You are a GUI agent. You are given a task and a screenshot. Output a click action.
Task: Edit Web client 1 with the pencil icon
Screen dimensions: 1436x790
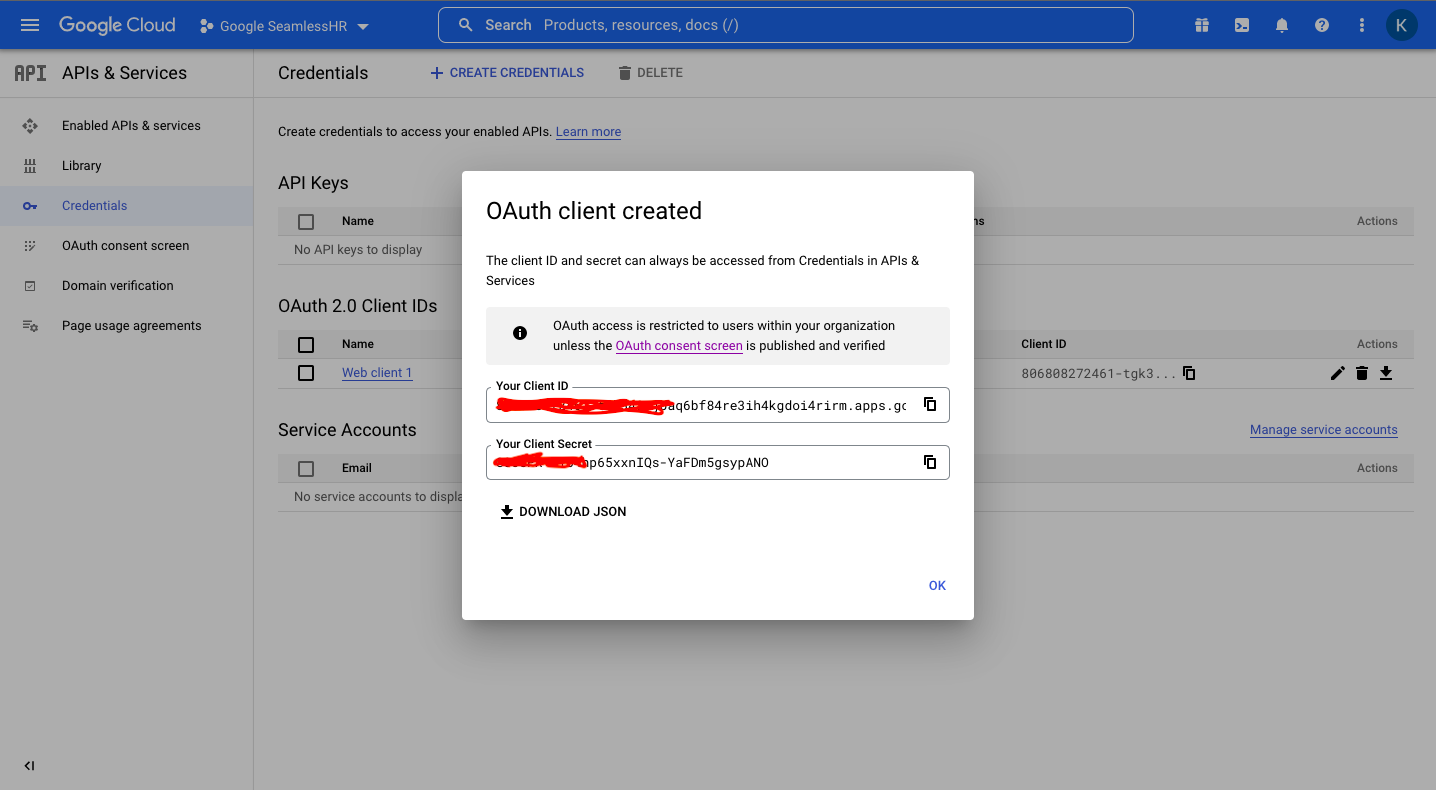[1338, 373]
